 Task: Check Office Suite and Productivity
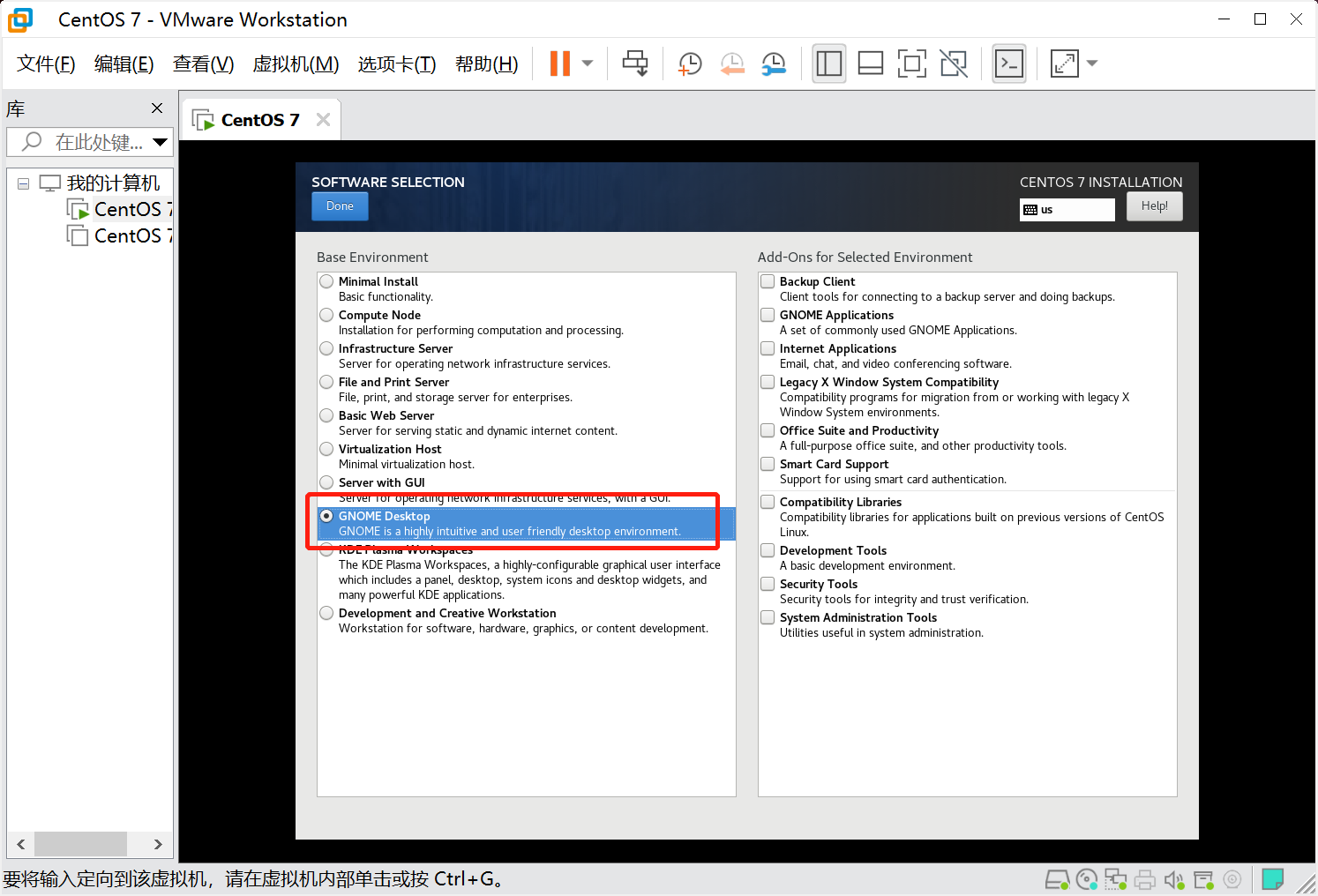768,430
